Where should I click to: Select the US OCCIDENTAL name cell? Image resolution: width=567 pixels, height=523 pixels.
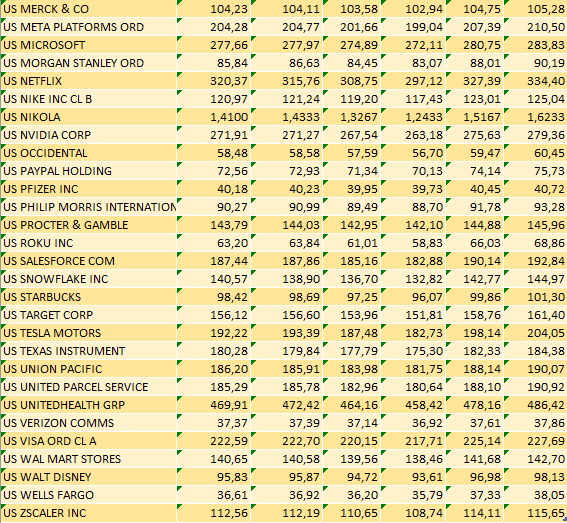(x=89, y=153)
